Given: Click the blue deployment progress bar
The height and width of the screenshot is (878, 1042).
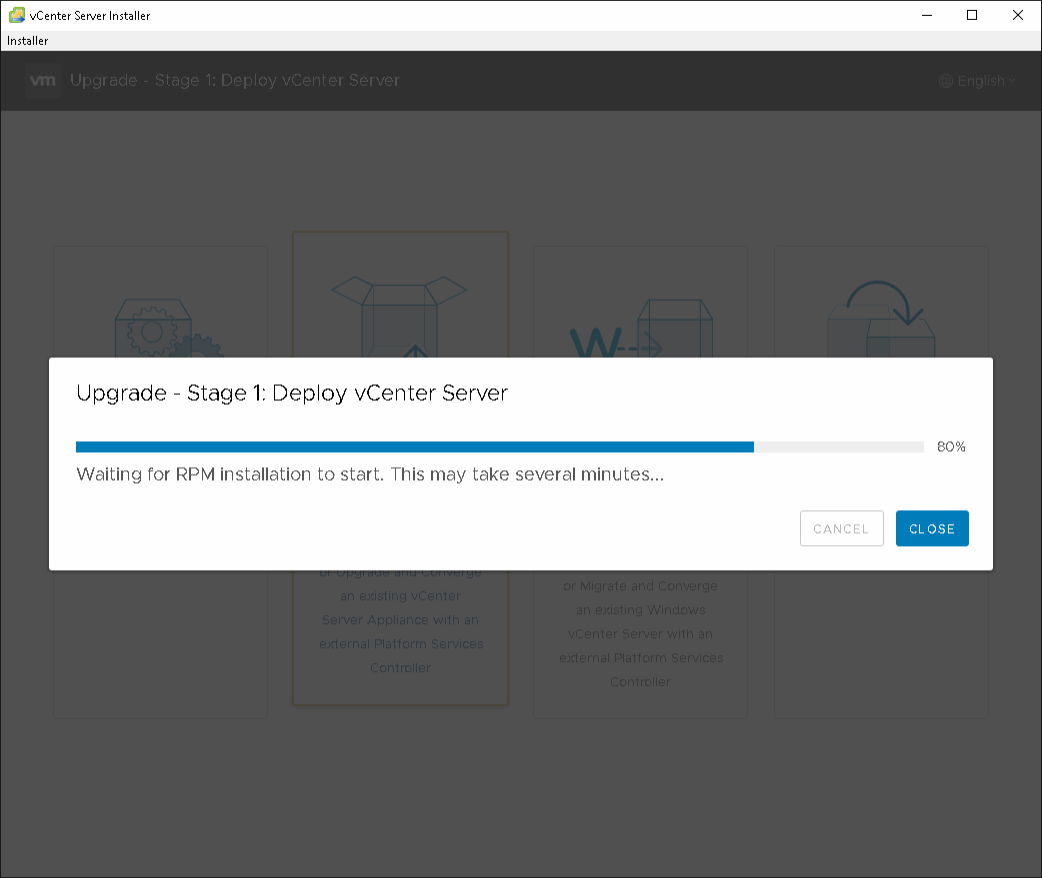Looking at the screenshot, I should pyautogui.click(x=414, y=447).
